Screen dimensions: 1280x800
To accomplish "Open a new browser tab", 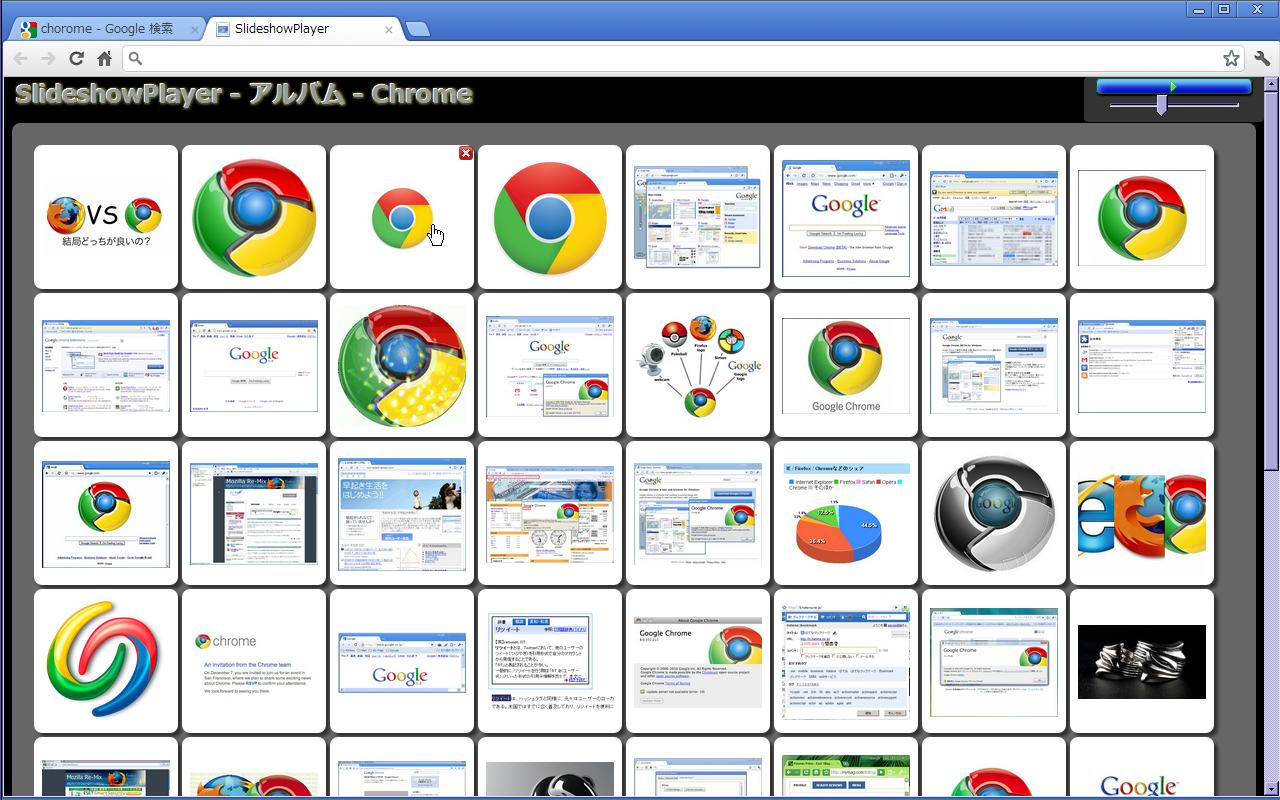I will tap(418, 30).
